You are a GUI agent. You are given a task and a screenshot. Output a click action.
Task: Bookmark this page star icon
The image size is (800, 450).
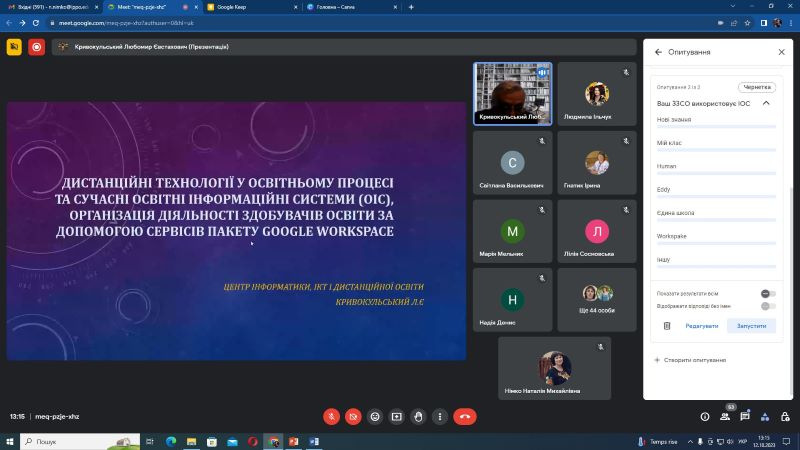747,23
